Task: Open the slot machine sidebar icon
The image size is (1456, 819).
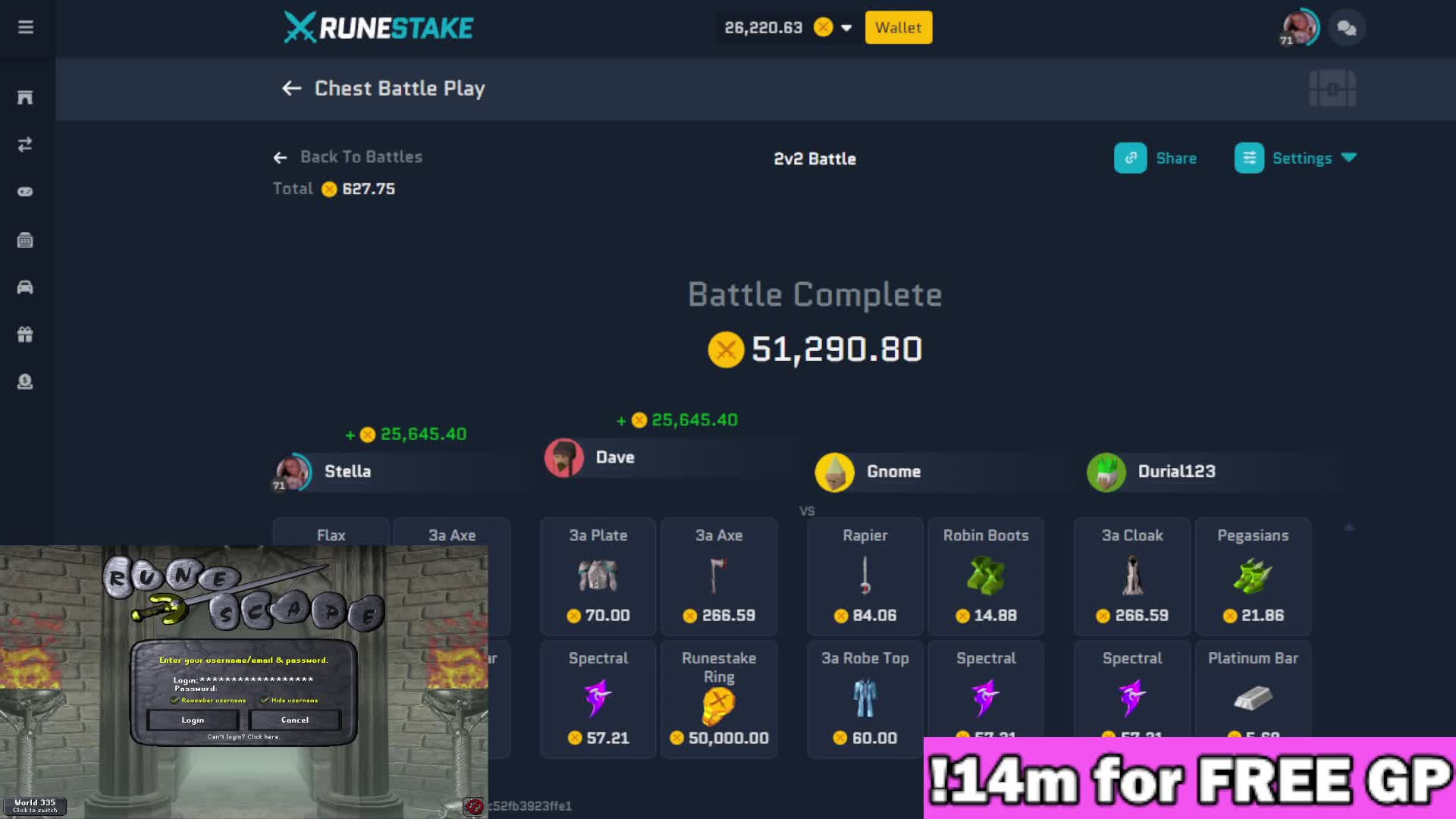Action: [x=25, y=240]
